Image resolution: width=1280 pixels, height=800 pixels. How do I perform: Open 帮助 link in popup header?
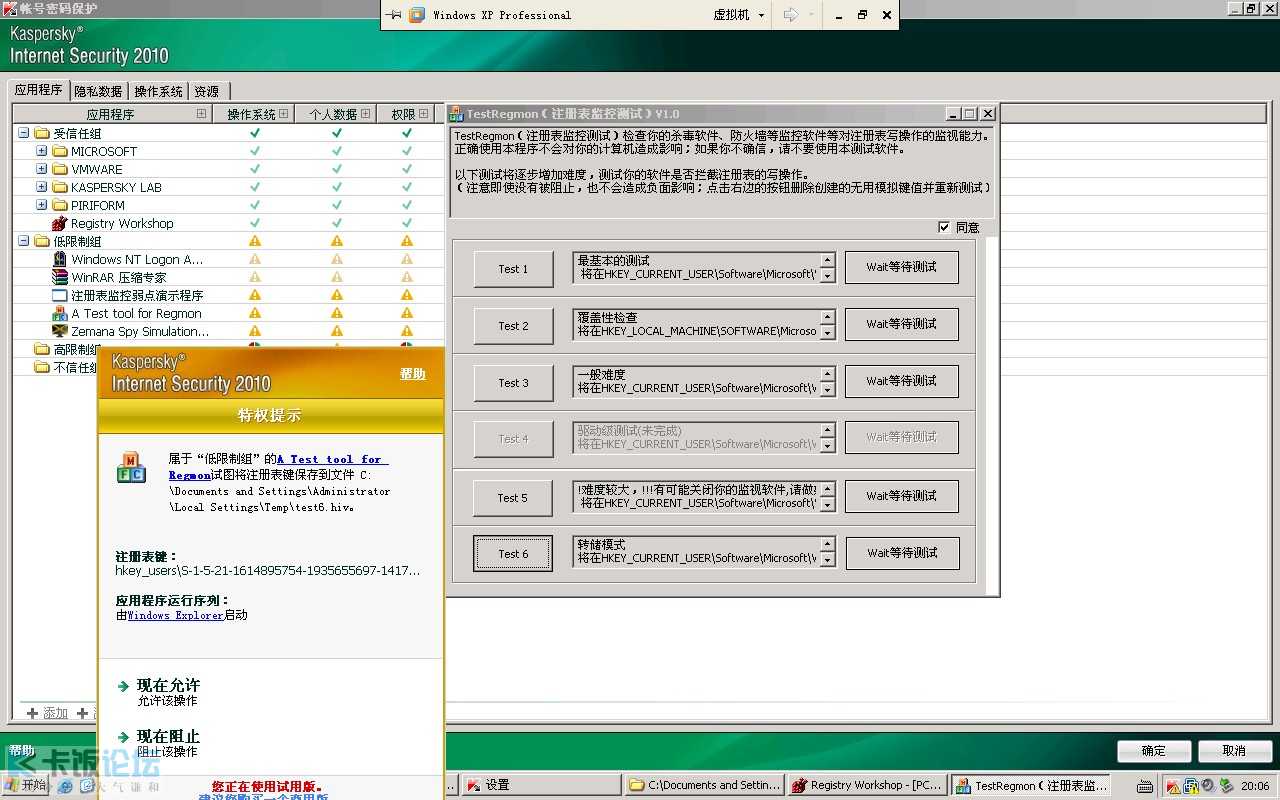point(413,374)
